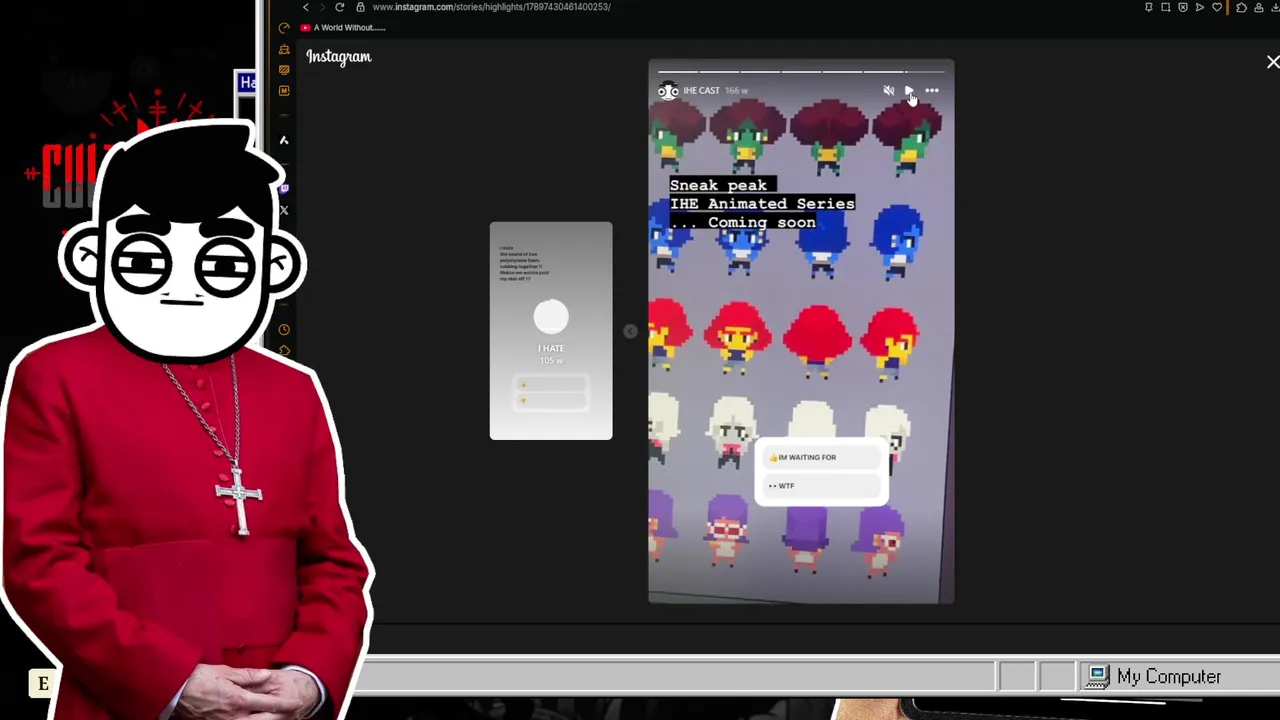Take a snapshot with the capture tool icon

pyautogui.click(x=1166, y=7)
